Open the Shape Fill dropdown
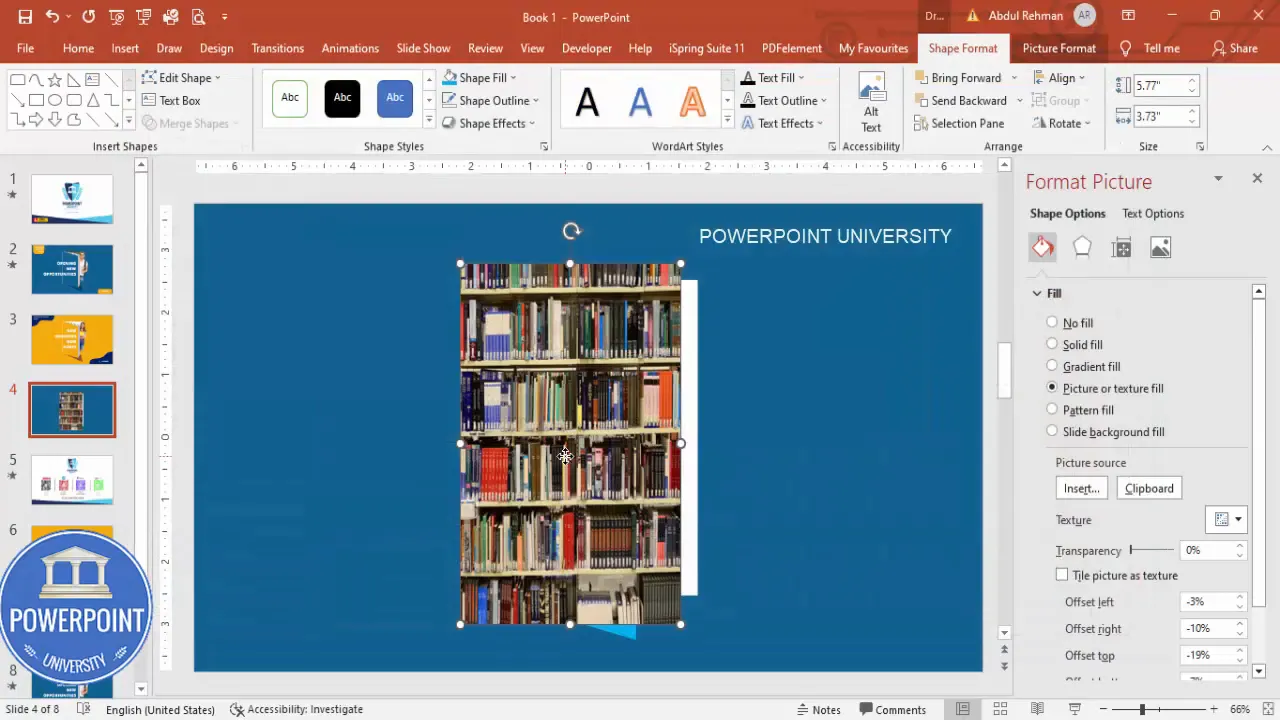1280x720 pixels. 480,78
